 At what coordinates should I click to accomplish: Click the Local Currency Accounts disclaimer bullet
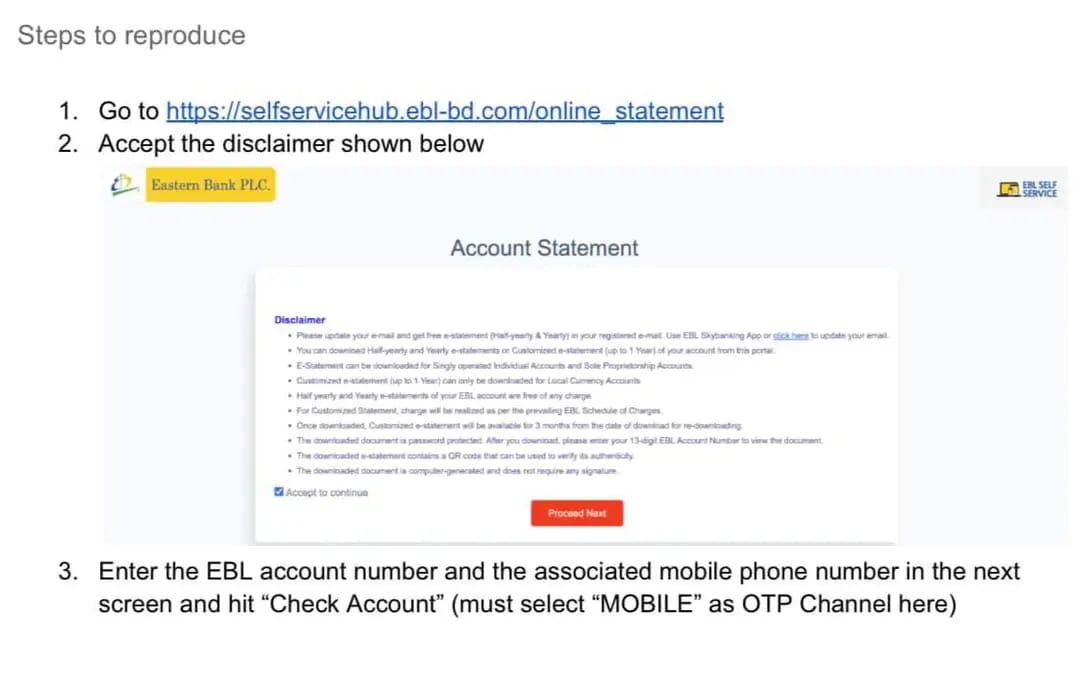pos(468,380)
